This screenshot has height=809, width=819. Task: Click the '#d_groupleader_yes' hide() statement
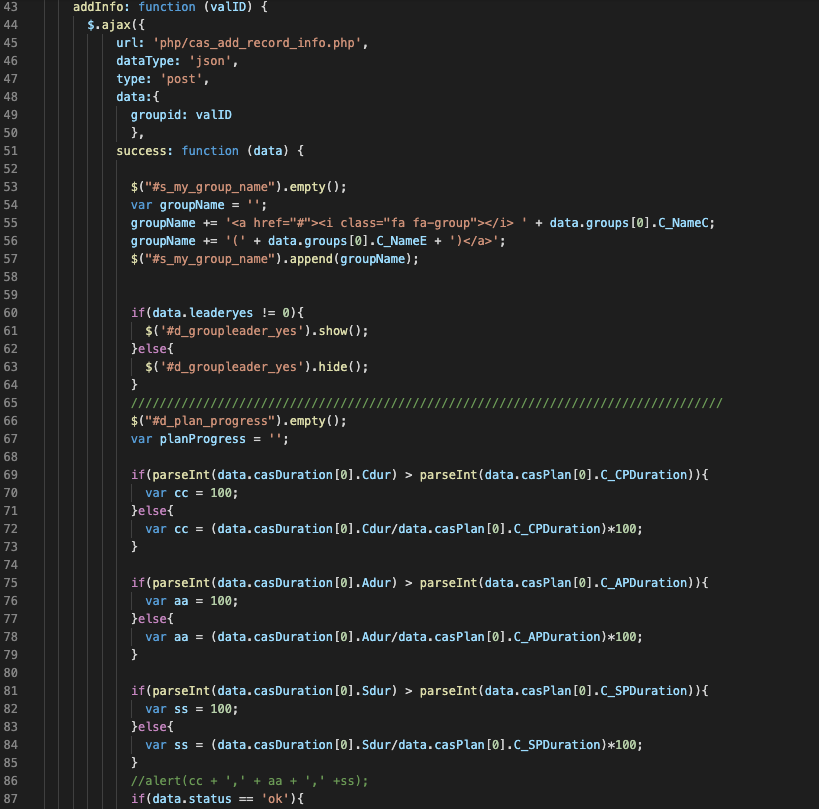tap(256, 367)
